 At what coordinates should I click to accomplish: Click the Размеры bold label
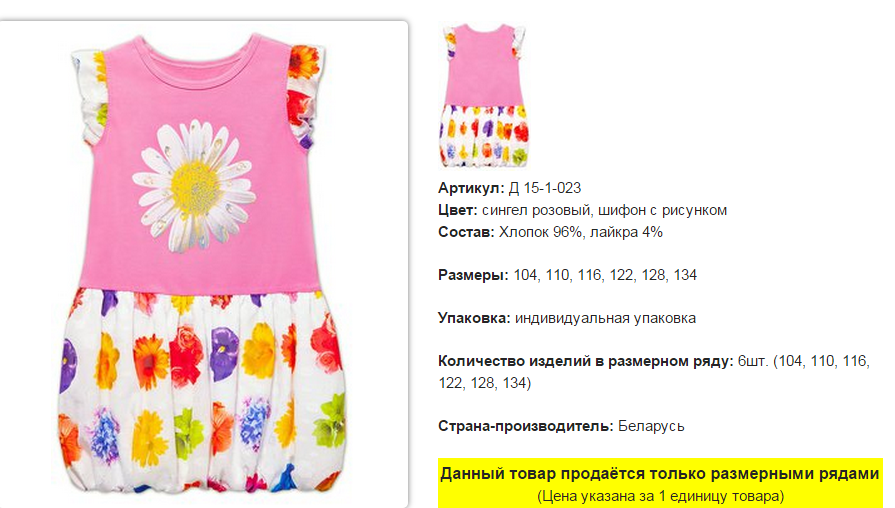click(x=473, y=275)
